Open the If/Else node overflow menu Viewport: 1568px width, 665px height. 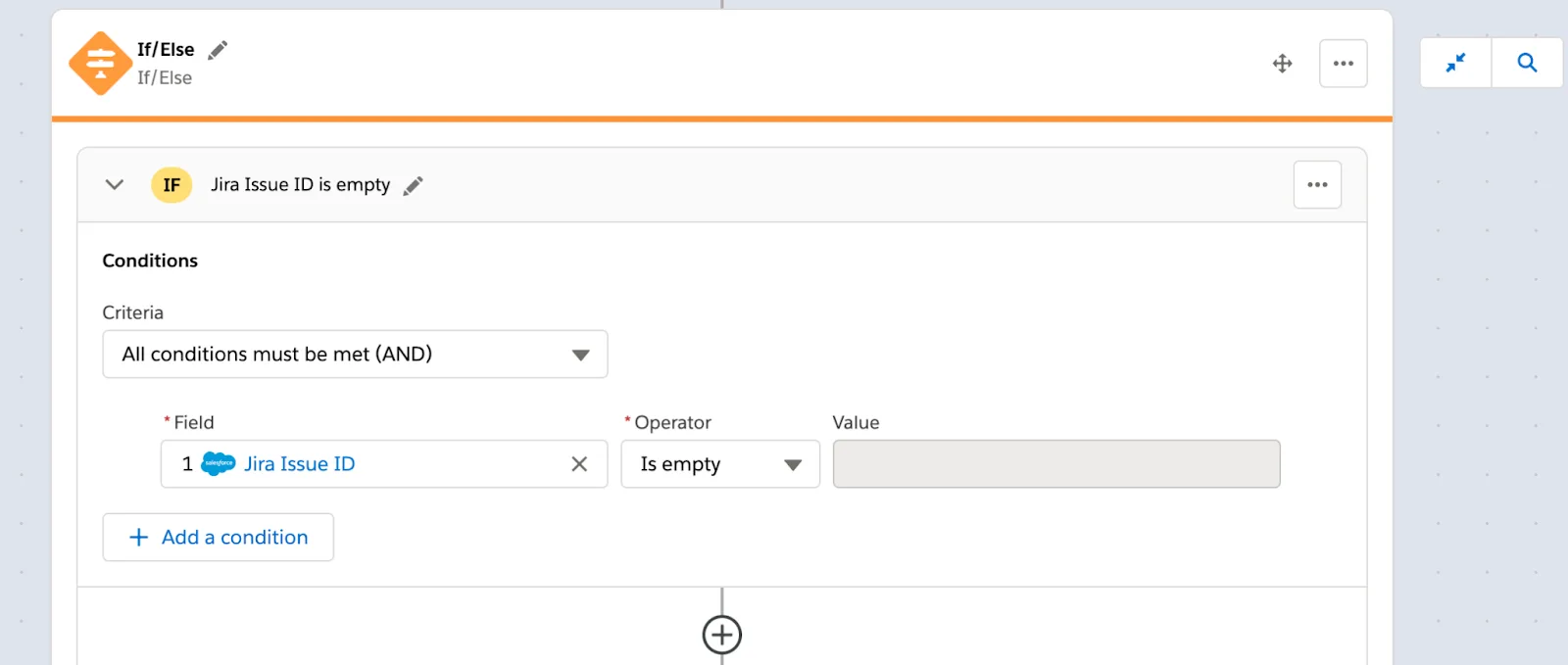(x=1344, y=63)
